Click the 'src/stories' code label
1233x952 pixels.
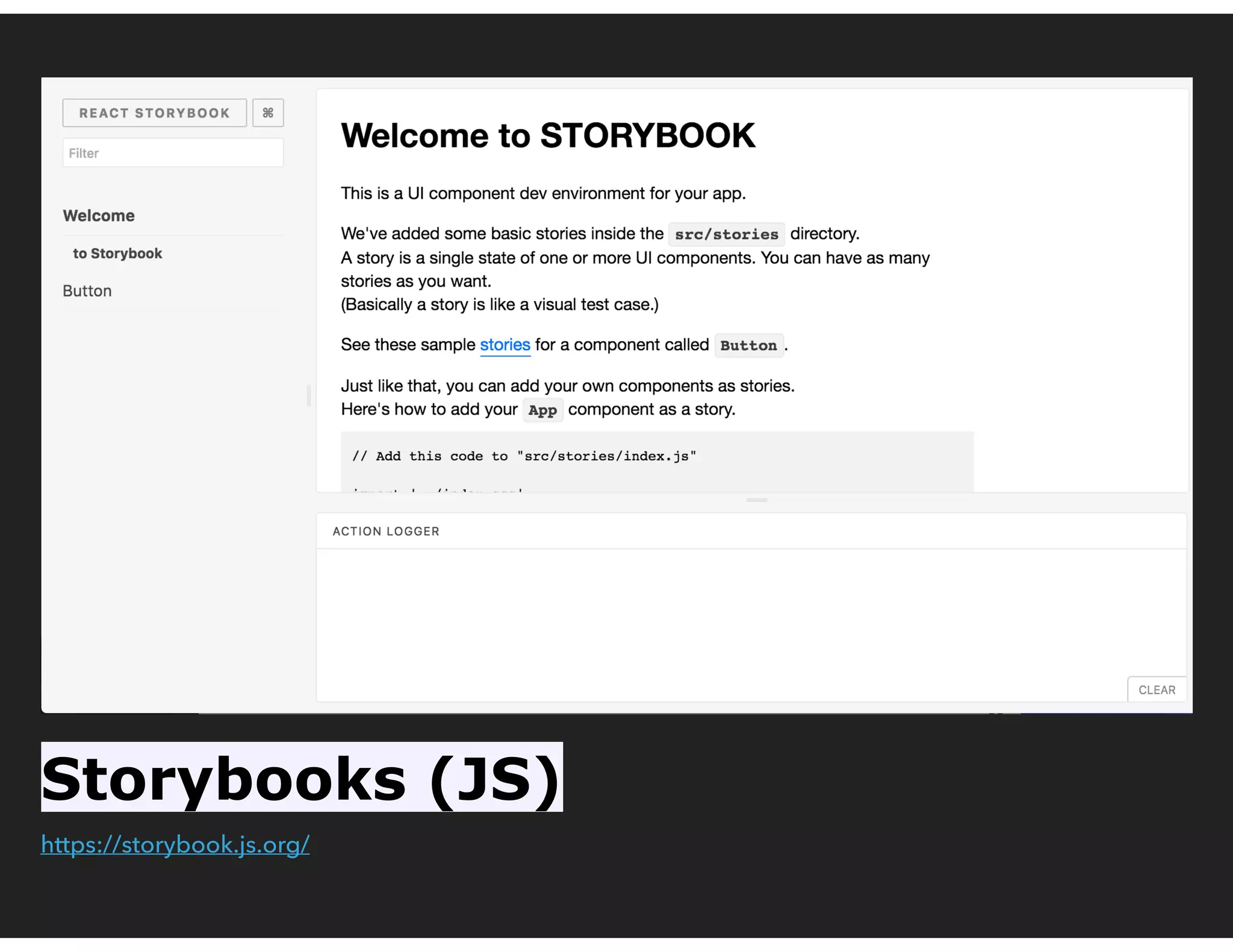[x=727, y=234]
